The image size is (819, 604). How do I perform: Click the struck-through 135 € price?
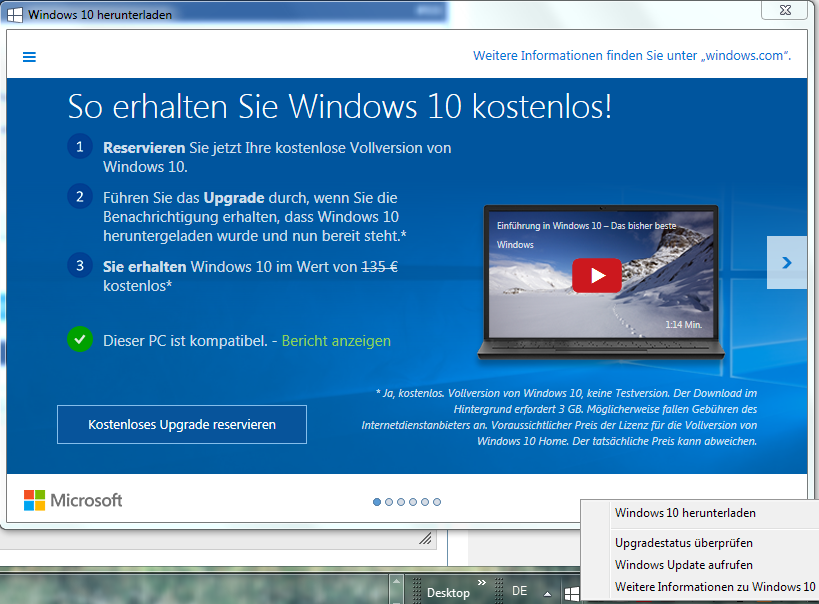coord(379,267)
